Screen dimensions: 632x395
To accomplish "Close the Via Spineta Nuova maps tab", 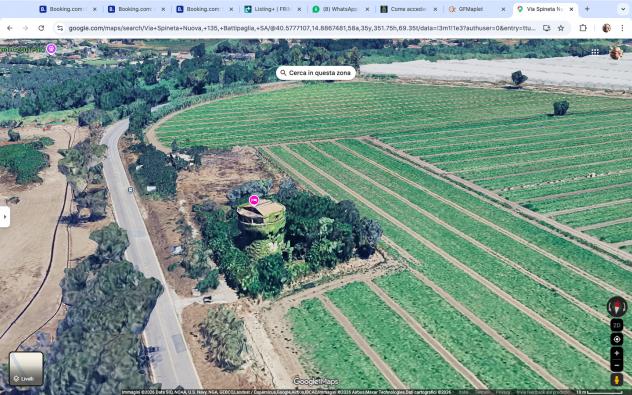I will click(571, 9).
